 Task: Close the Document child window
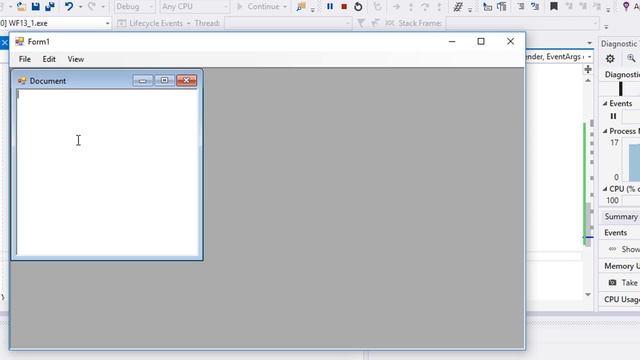(187, 80)
